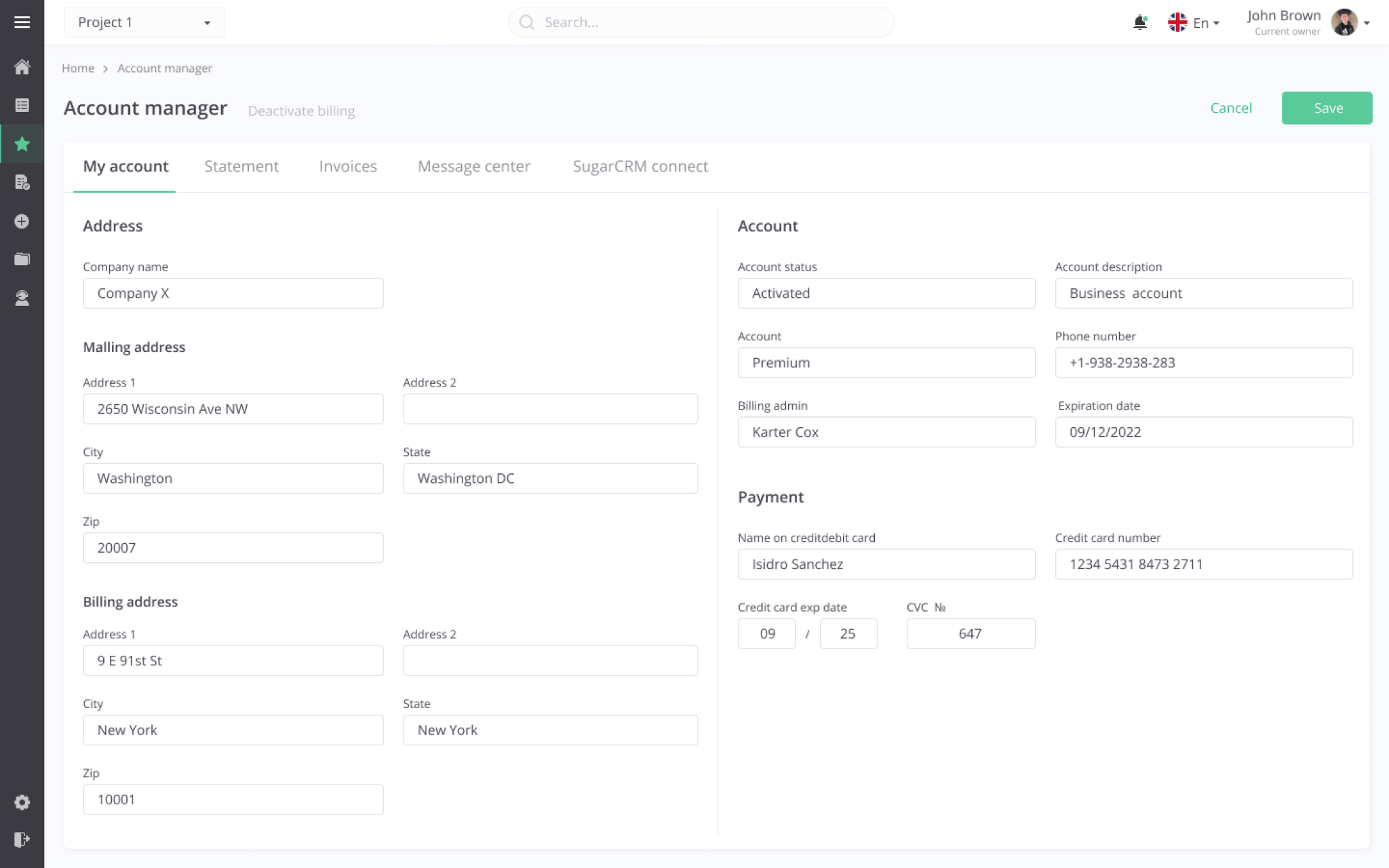Open the list panel icon in the sidebar
The height and width of the screenshot is (868, 1389).
click(22, 105)
